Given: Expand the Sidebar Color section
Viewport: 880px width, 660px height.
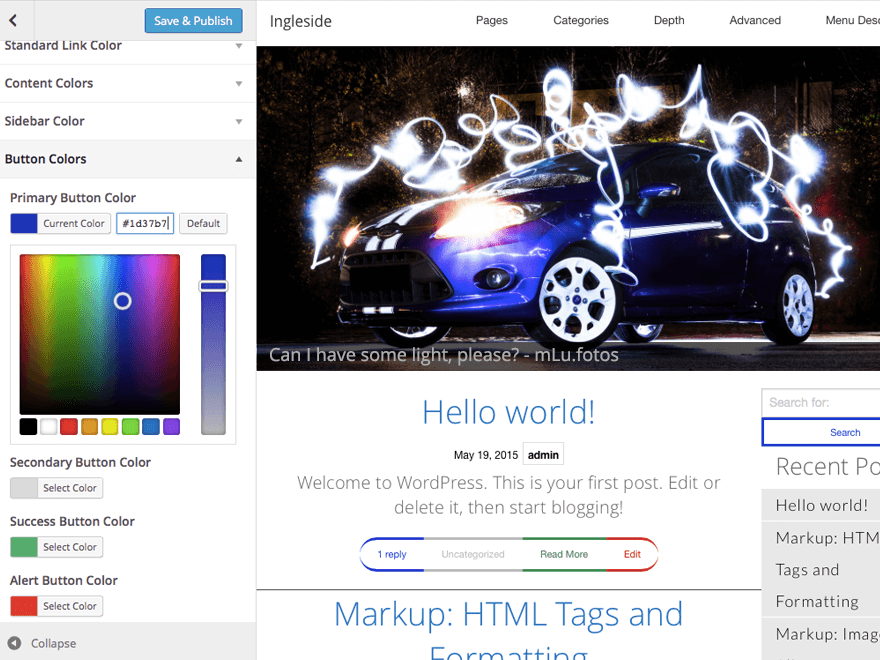Looking at the screenshot, I should (128, 121).
